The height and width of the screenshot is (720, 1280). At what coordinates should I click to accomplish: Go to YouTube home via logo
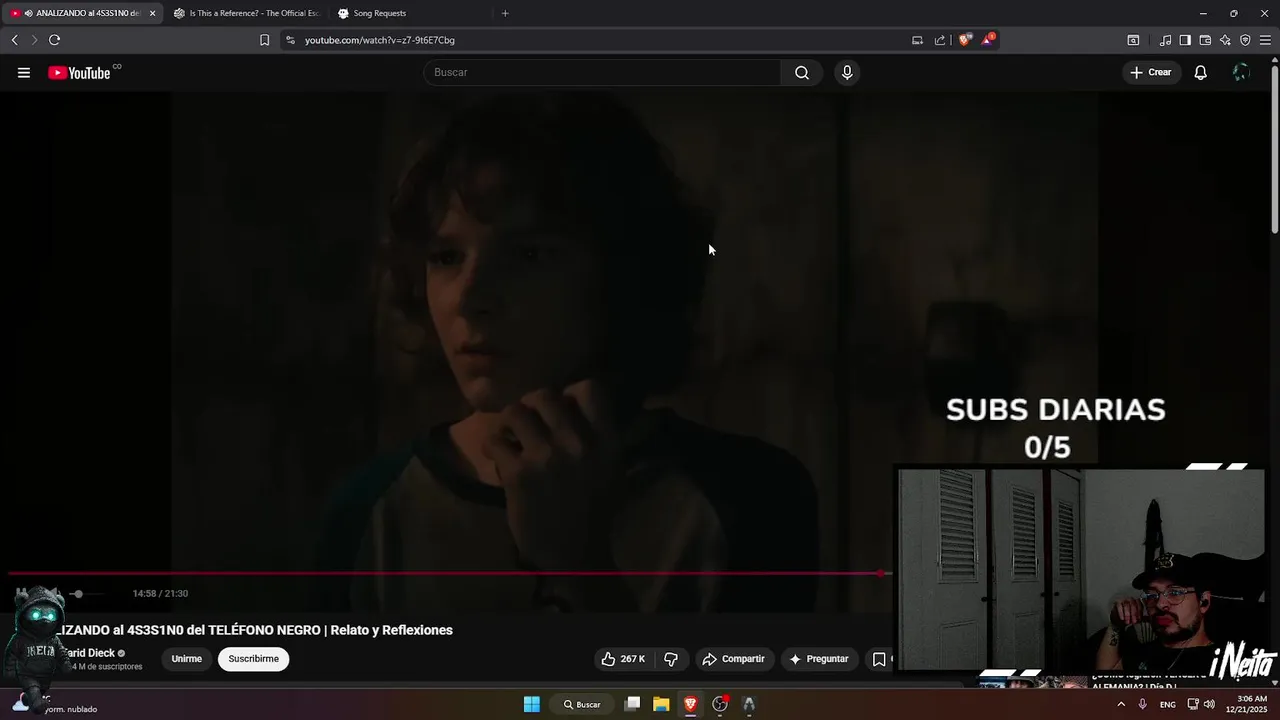80,73
